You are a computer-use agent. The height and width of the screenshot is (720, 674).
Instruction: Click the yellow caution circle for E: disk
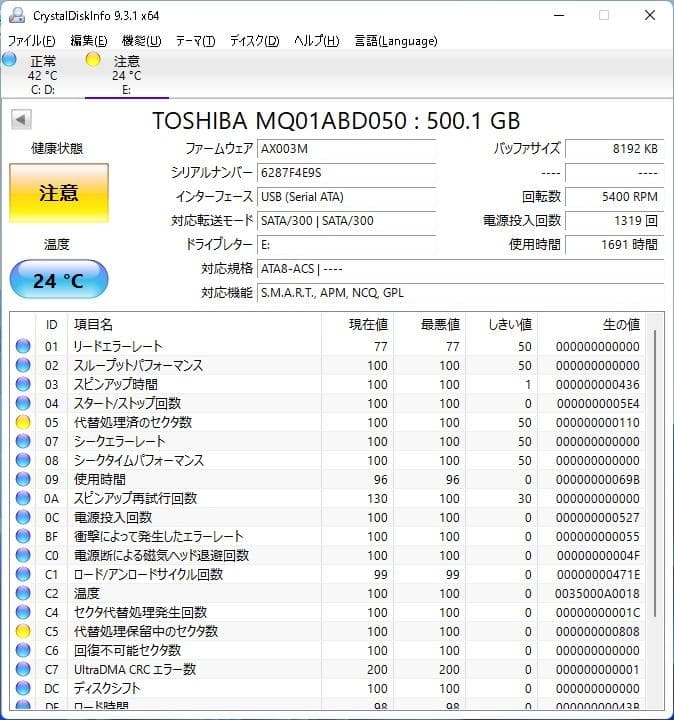click(x=93, y=60)
